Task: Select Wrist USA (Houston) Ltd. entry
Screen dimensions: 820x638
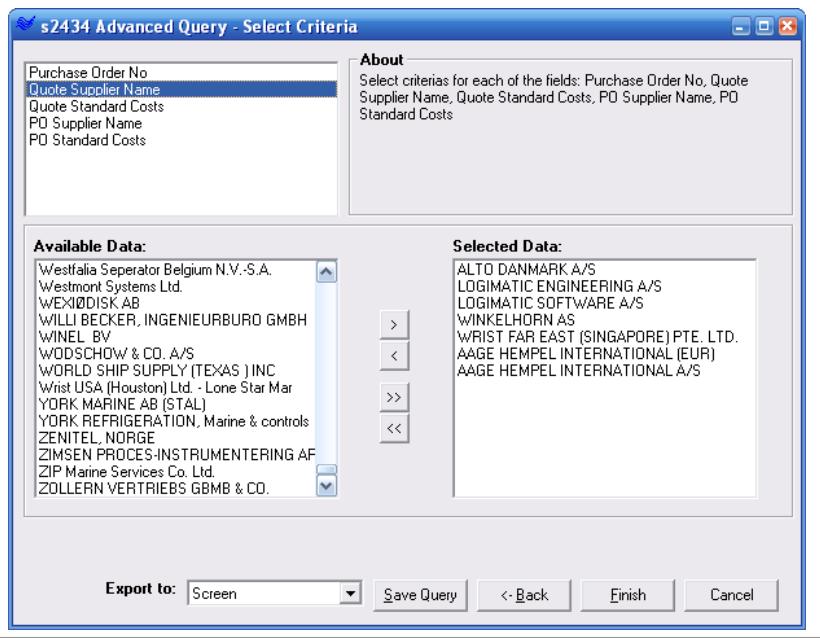Action: pos(176,388)
